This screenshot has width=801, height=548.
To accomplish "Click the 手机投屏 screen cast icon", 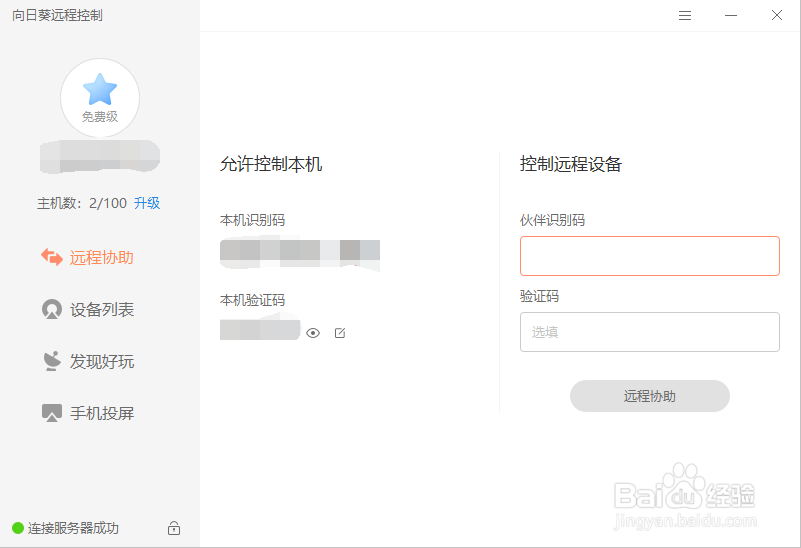I will [x=52, y=413].
